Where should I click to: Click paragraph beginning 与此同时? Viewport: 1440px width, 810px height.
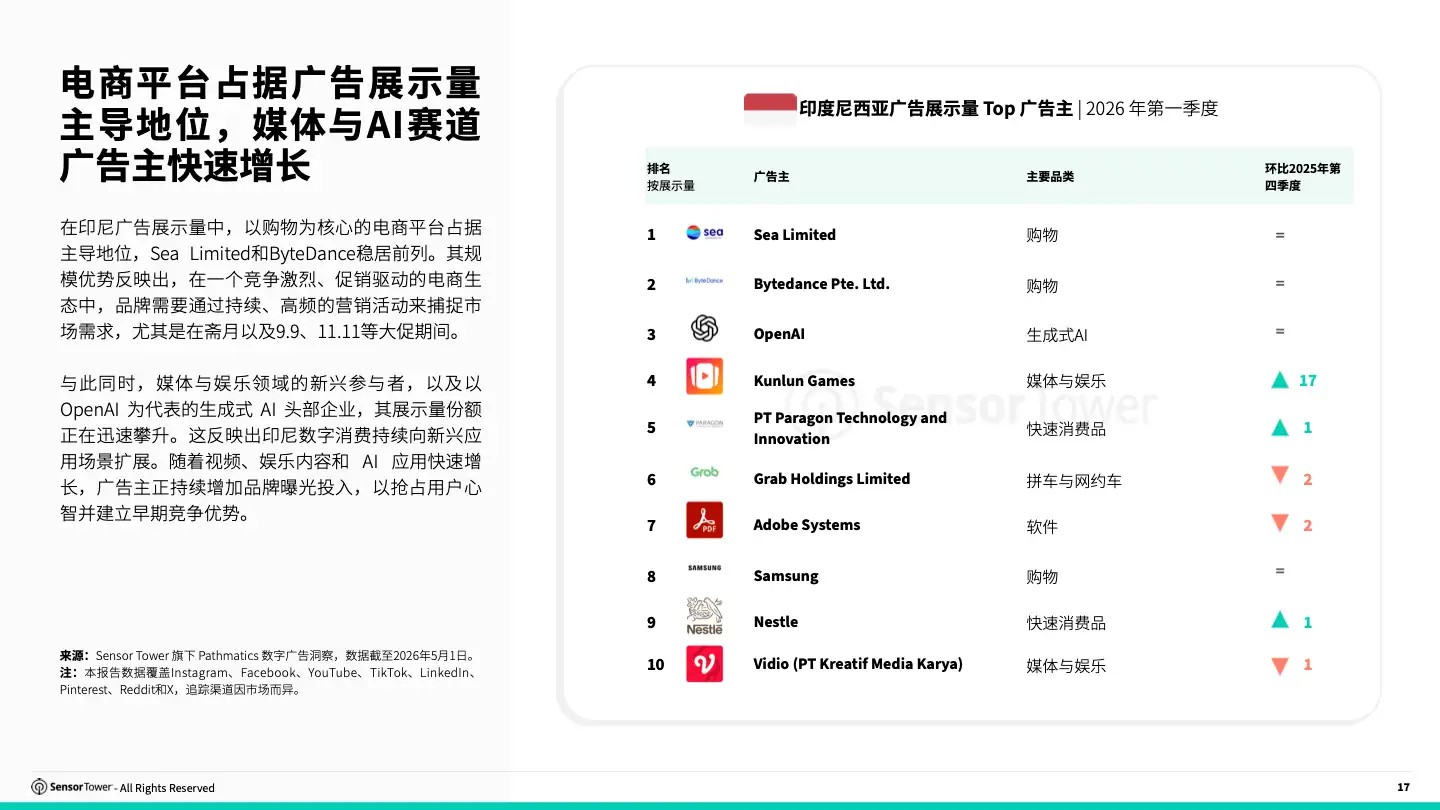click(x=270, y=449)
